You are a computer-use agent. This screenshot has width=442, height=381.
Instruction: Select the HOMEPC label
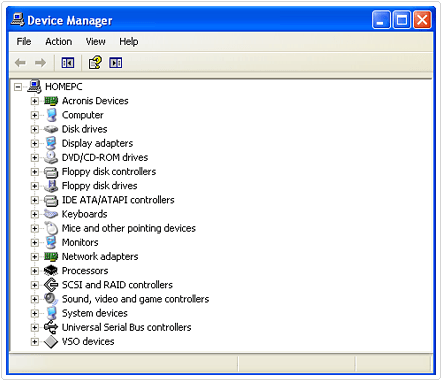64,87
